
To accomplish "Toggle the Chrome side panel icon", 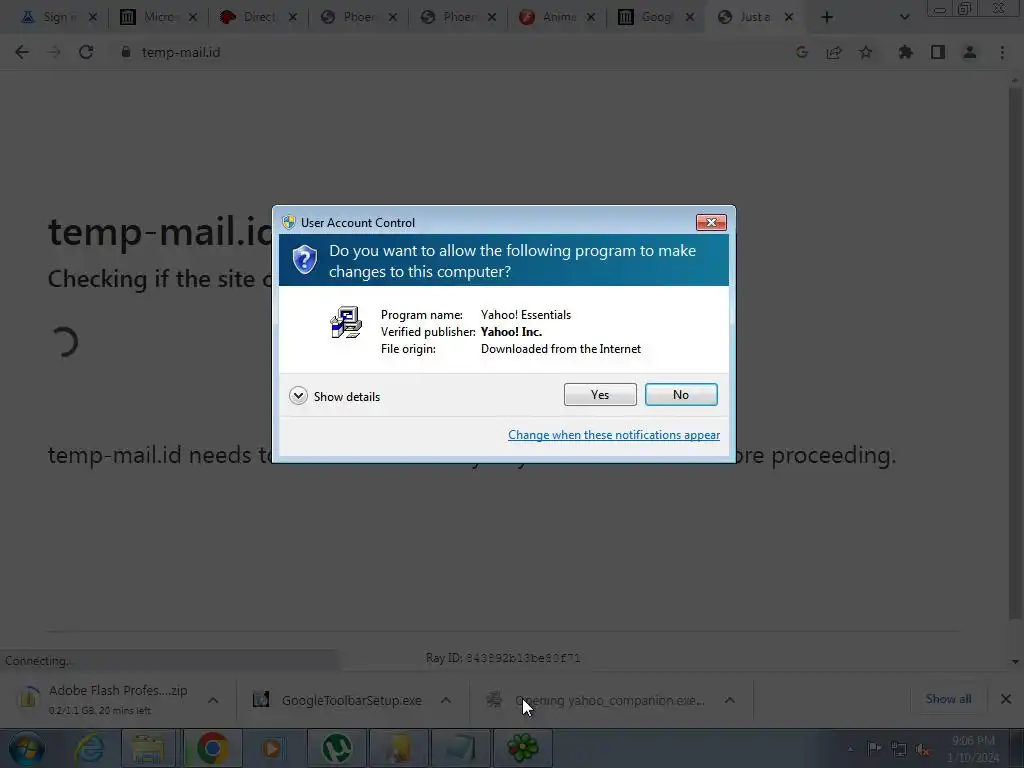I will pyautogui.click(x=938, y=52).
